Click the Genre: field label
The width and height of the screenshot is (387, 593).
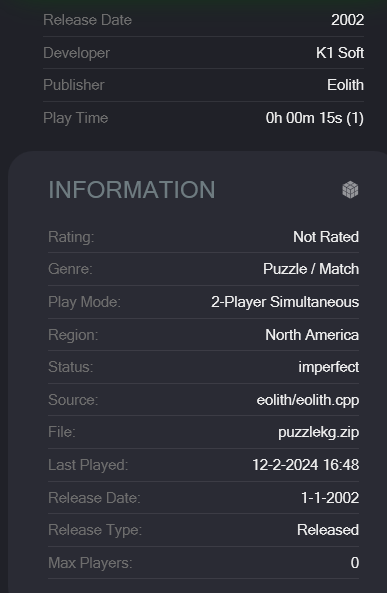click(x=70, y=269)
